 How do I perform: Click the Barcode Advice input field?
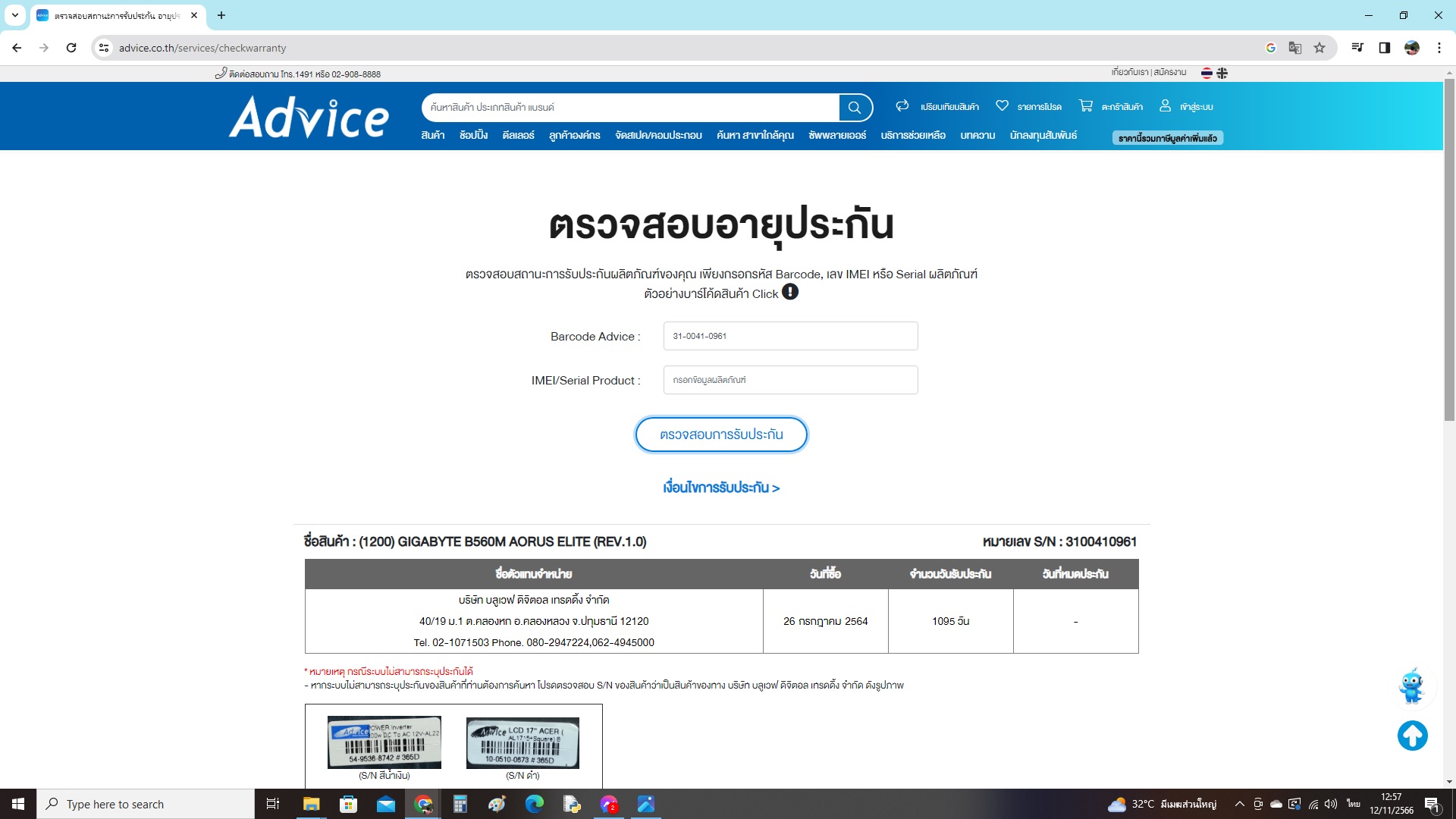(790, 336)
